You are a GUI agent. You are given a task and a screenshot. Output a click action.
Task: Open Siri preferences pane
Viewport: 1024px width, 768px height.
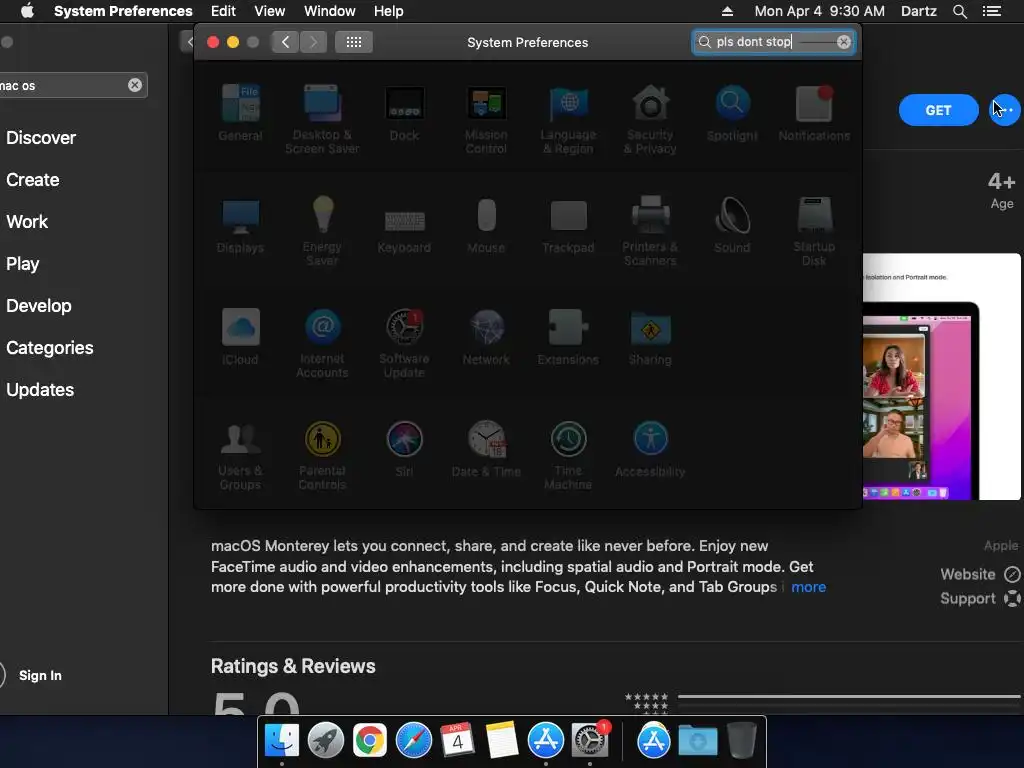coord(404,449)
